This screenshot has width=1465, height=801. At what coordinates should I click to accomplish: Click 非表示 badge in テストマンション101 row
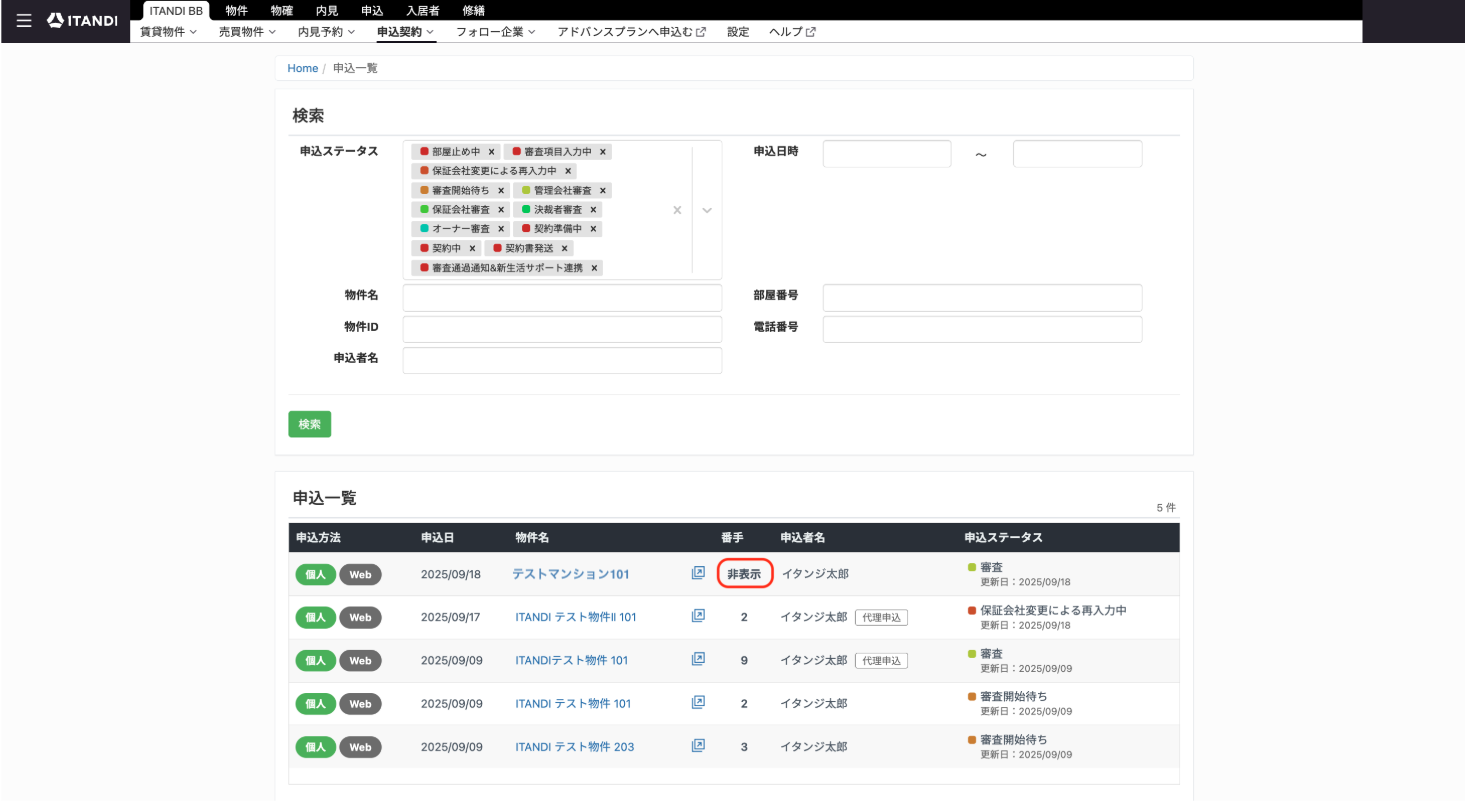point(744,574)
